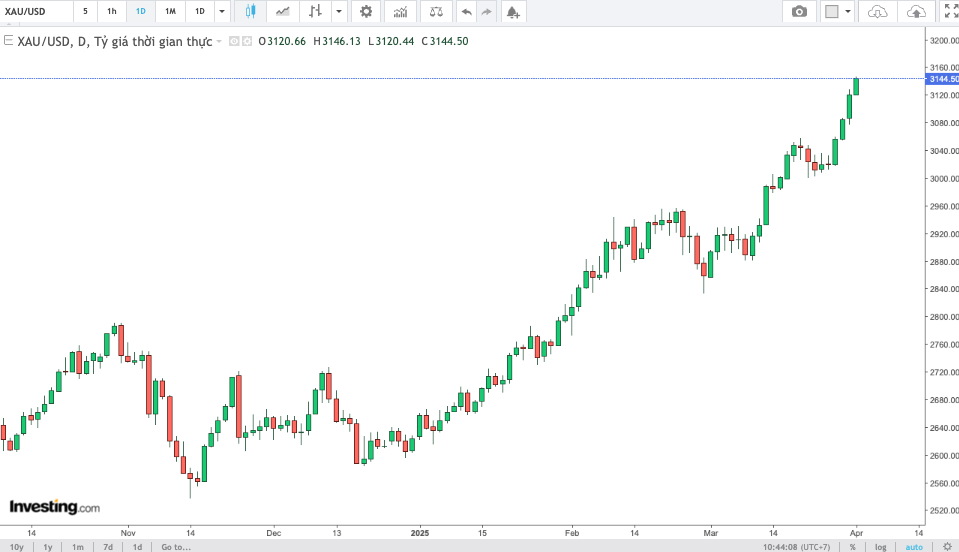Create an alert with the bell icon

pyautogui.click(x=513, y=12)
